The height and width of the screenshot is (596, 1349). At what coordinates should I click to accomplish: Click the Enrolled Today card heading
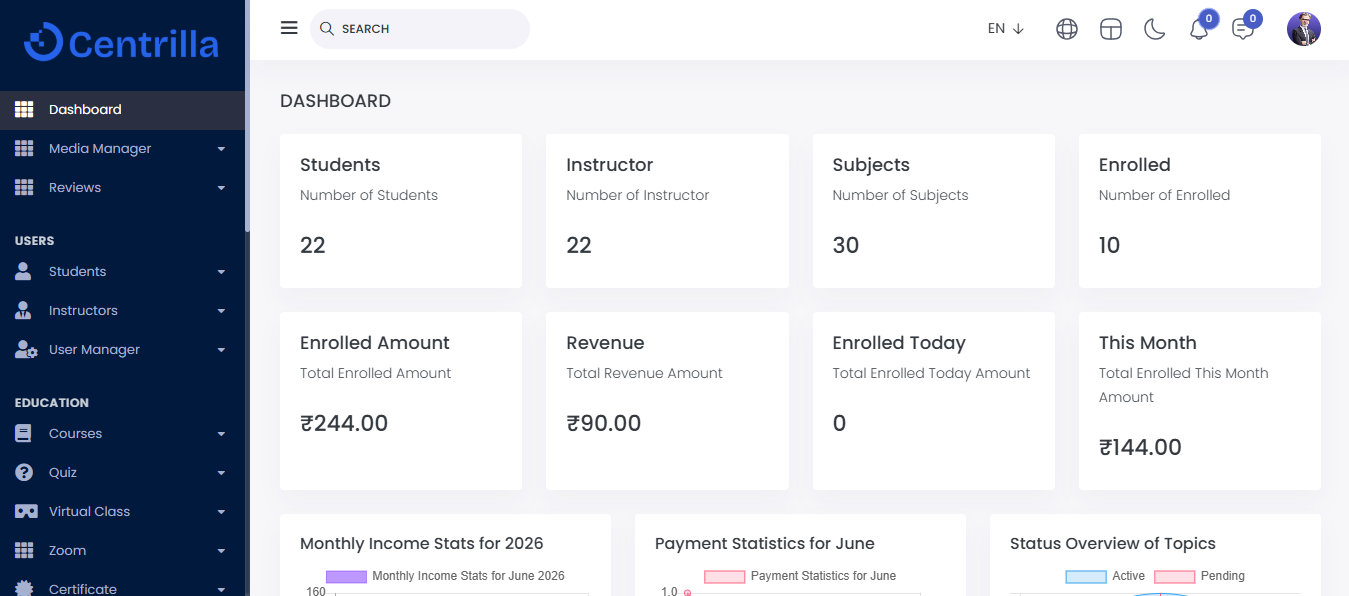click(x=899, y=343)
